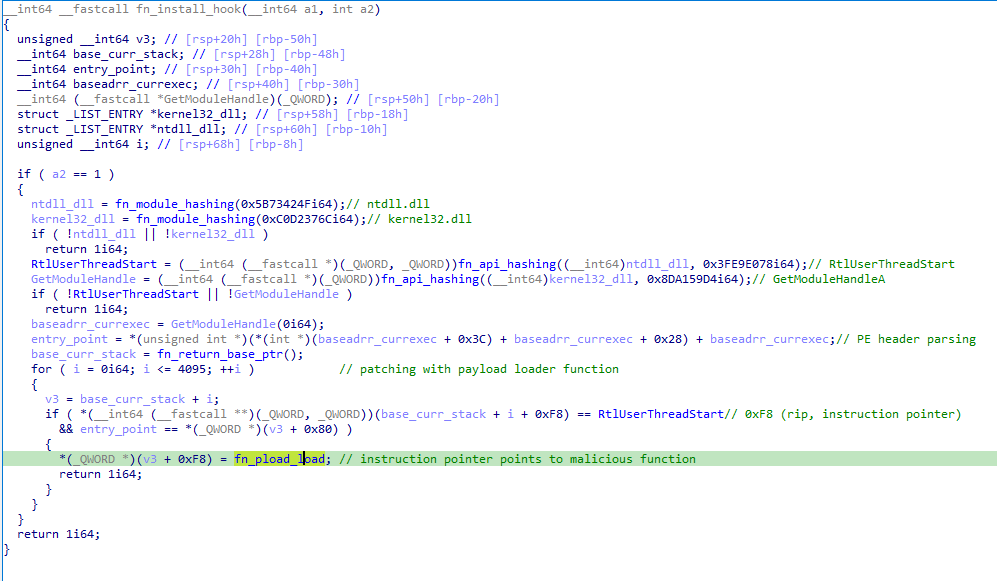Click GetModuleHandle(0i64) call
997x581 pixels.
tap(247, 324)
